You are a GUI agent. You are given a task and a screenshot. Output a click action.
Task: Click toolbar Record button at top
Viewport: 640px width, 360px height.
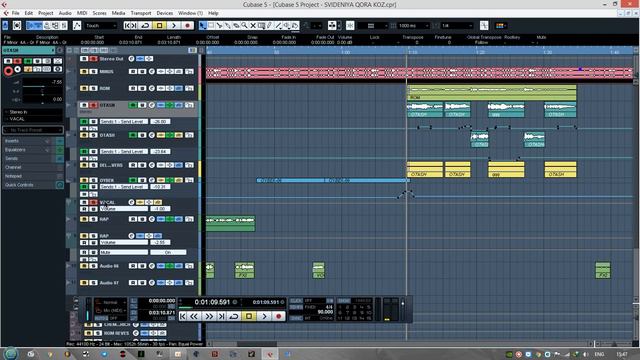pyautogui.click(x=187, y=25)
